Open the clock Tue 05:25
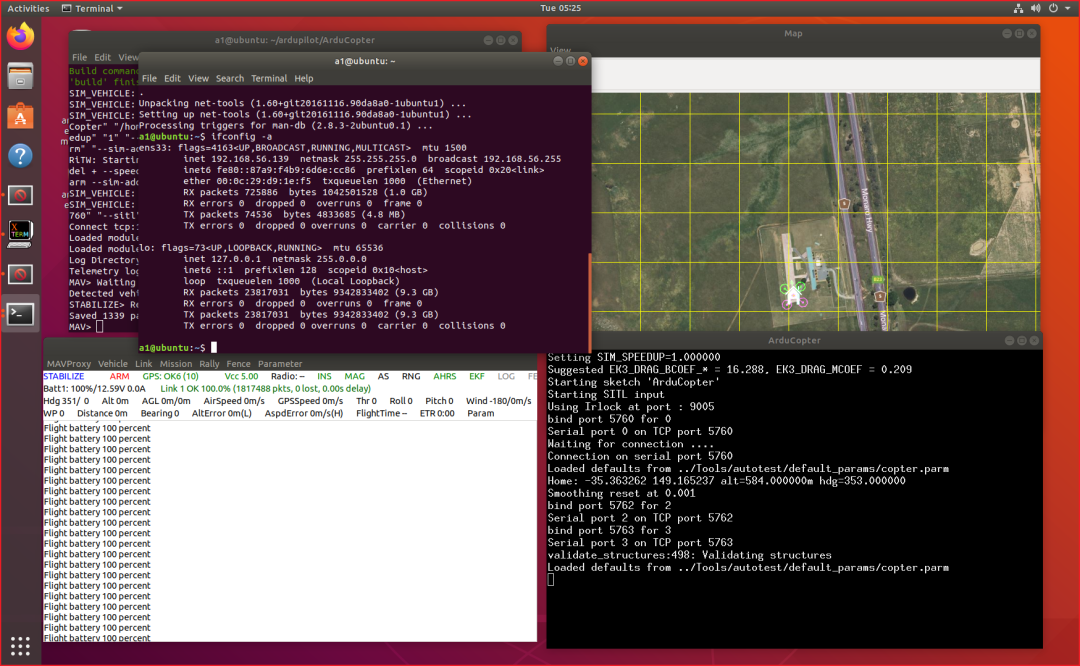The width and height of the screenshot is (1080, 666). tap(561, 8)
